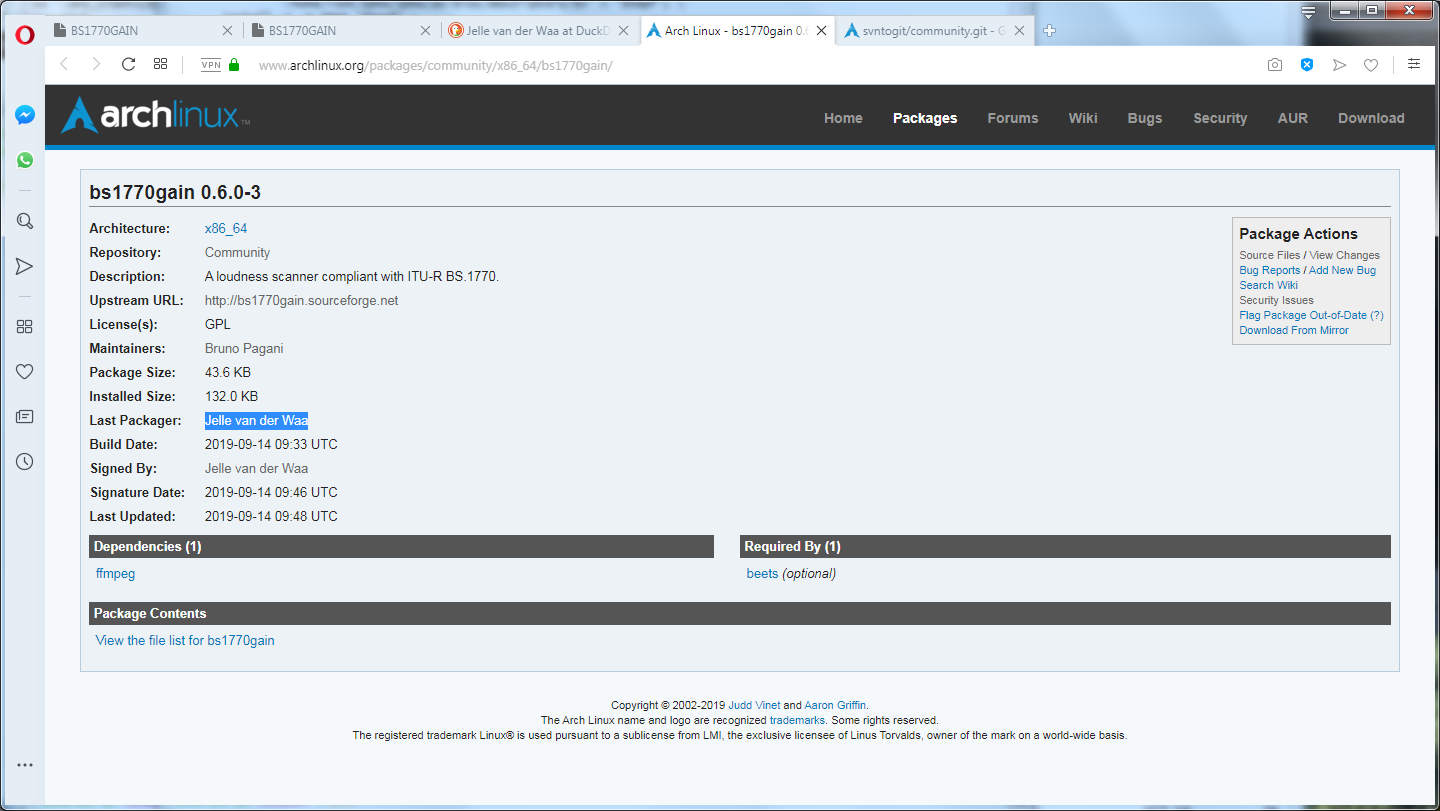The height and width of the screenshot is (811, 1440).
Task: Open Messenger in the Opera sidebar
Action: [25, 115]
